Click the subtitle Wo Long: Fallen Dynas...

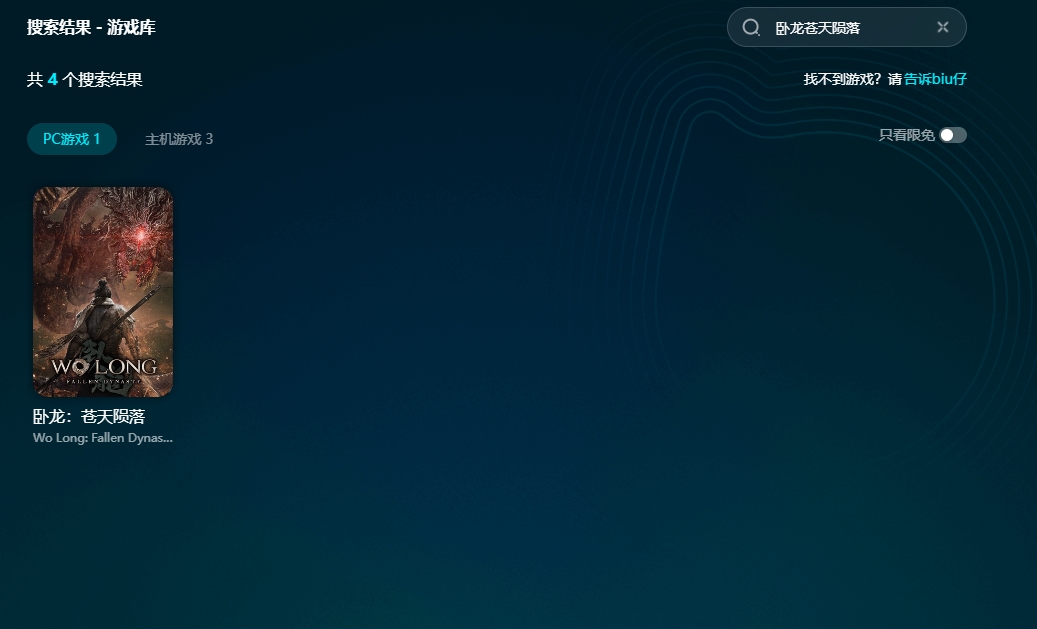[103, 438]
